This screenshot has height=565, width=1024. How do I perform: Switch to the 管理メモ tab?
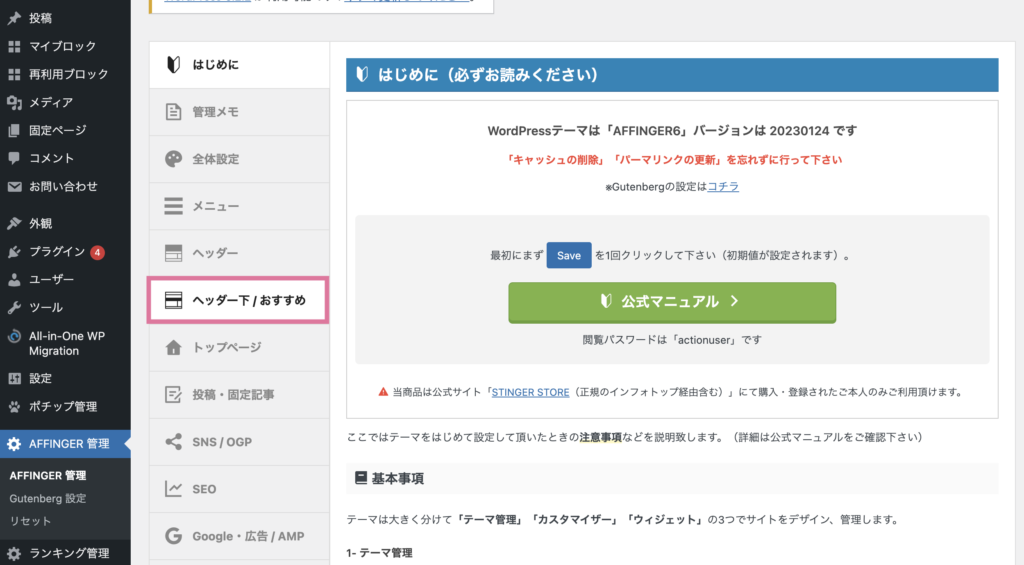[239, 112]
